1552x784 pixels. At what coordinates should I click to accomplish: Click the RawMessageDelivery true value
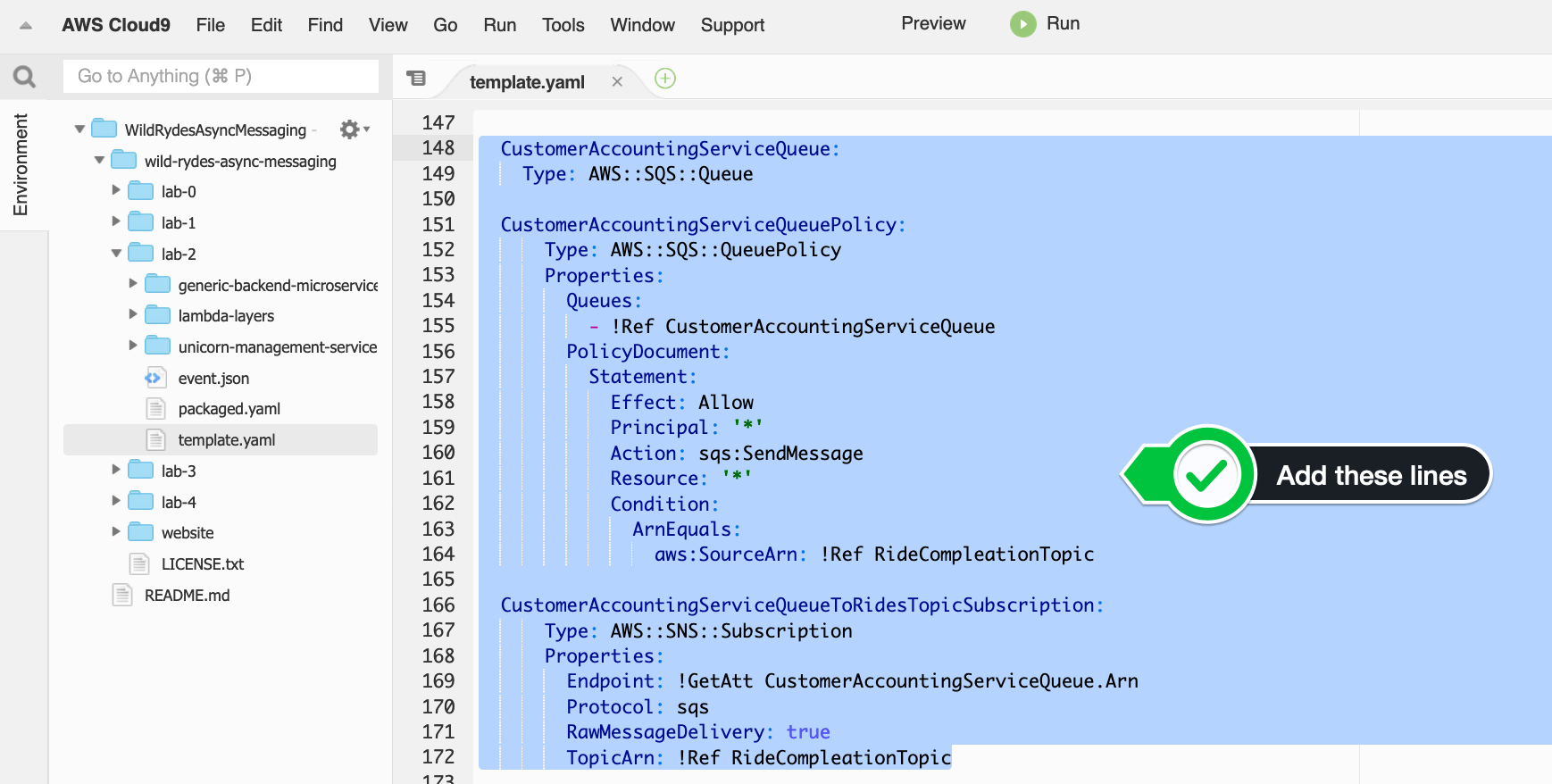pos(808,732)
